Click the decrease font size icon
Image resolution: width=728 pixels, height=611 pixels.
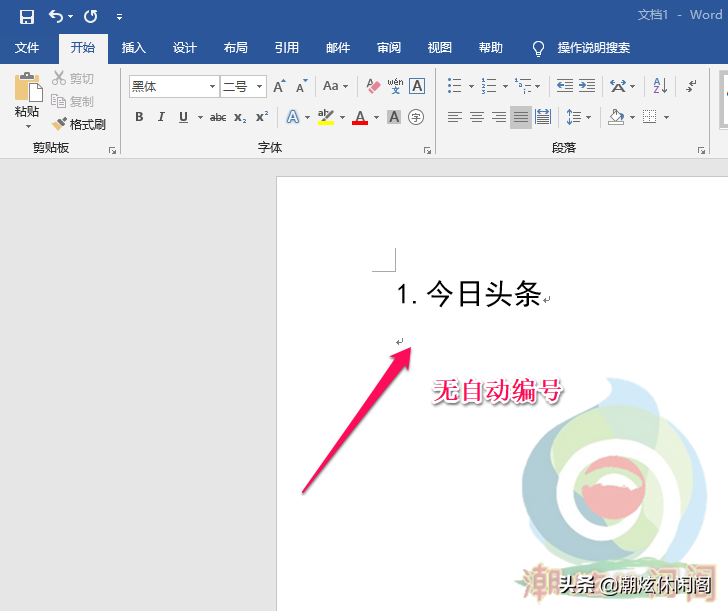click(x=302, y=86)
